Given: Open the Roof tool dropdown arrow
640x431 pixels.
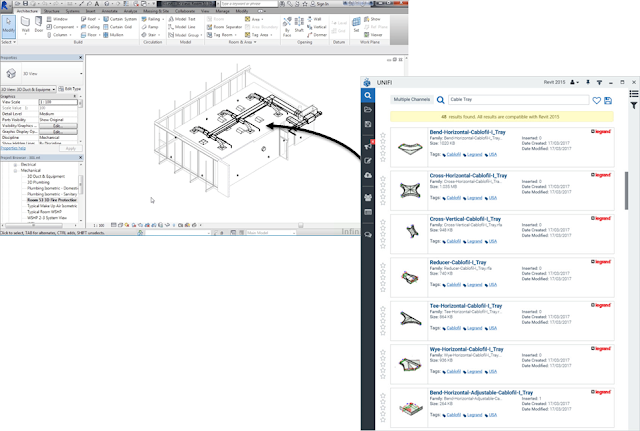Looking at the screenshot, I should tap(99, 19).
